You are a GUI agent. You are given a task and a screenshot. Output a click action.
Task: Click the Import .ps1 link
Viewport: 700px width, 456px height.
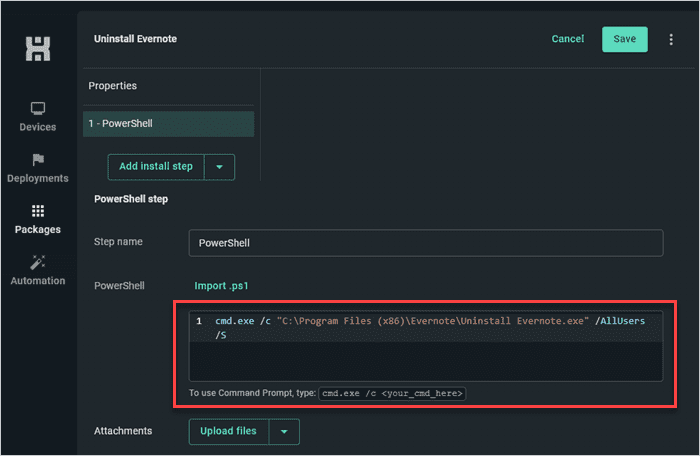(221, 286)
